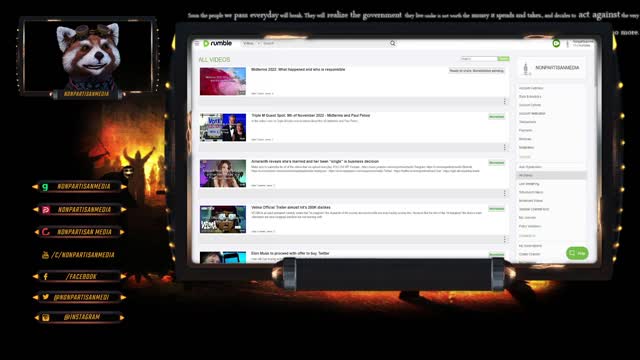640x360 pixels.
Task: Click the Ready to share monetization pending badge
Action: point(477,71)
